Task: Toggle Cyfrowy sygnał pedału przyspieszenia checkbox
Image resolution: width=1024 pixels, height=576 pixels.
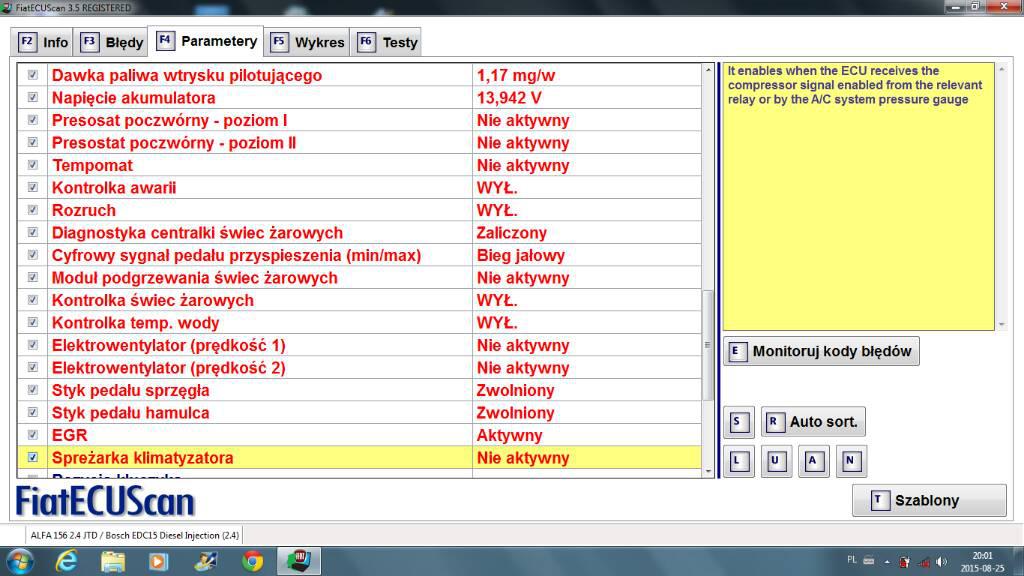Action: click(x=33, y=255)
